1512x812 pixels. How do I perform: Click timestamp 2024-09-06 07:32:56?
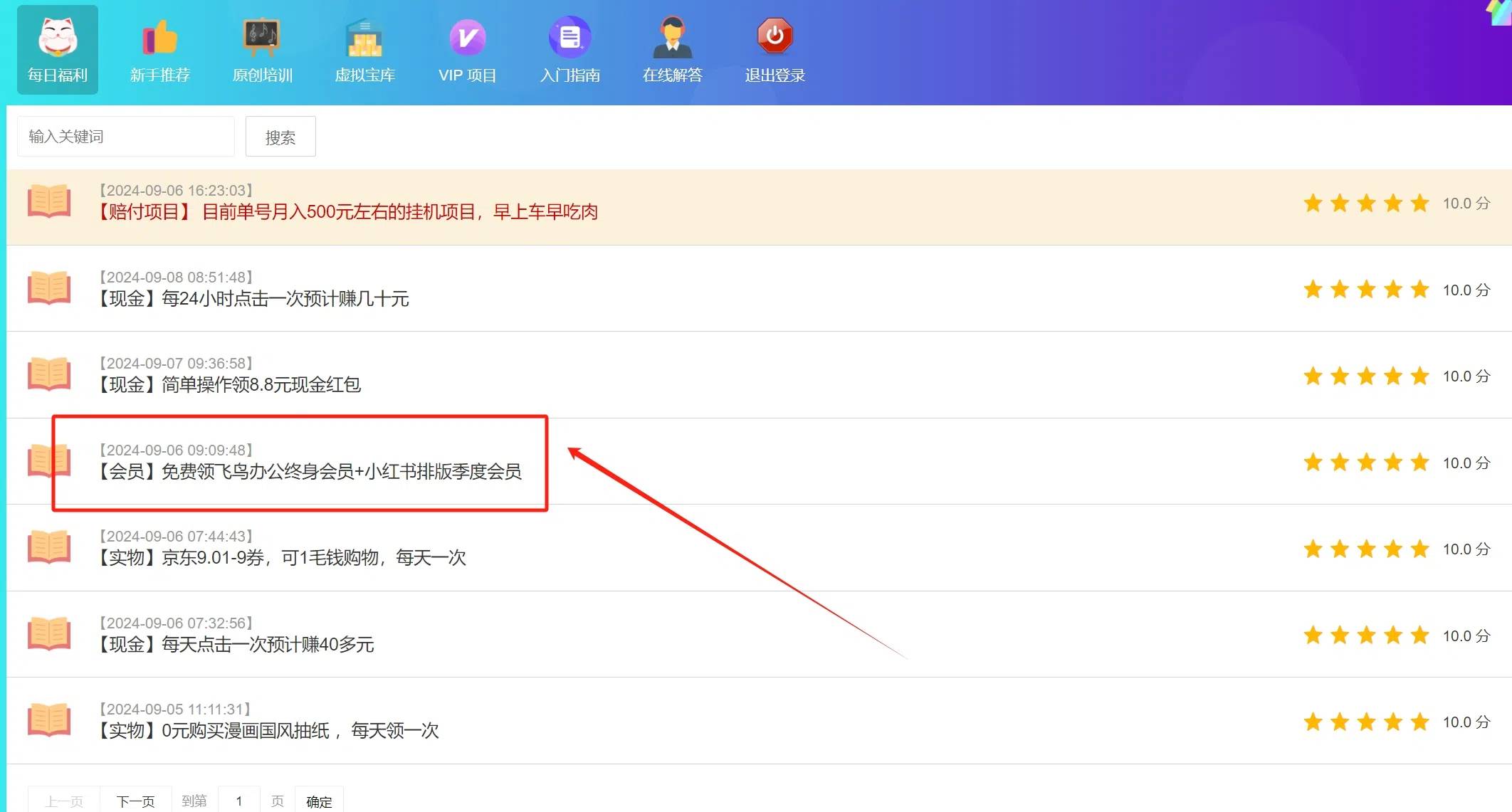tap(176, 623)
